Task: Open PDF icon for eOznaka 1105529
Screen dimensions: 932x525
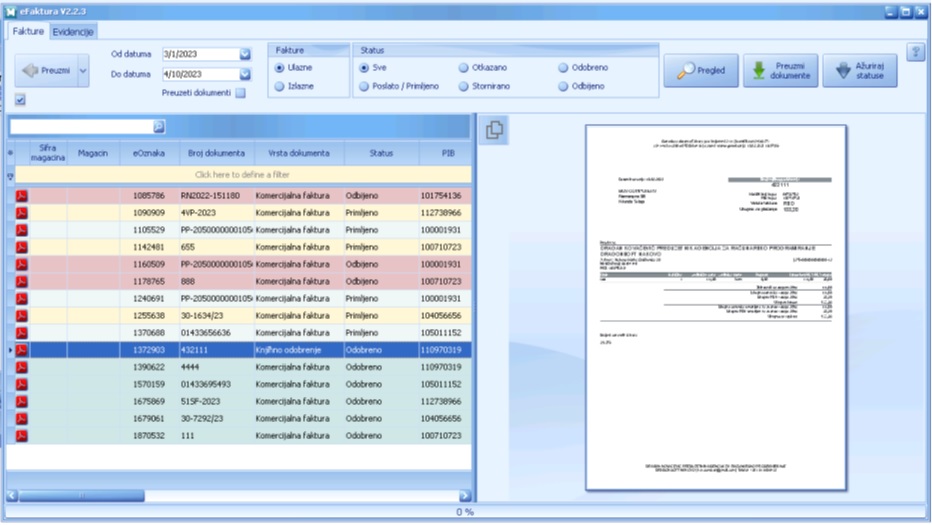Action: point(22,230)
